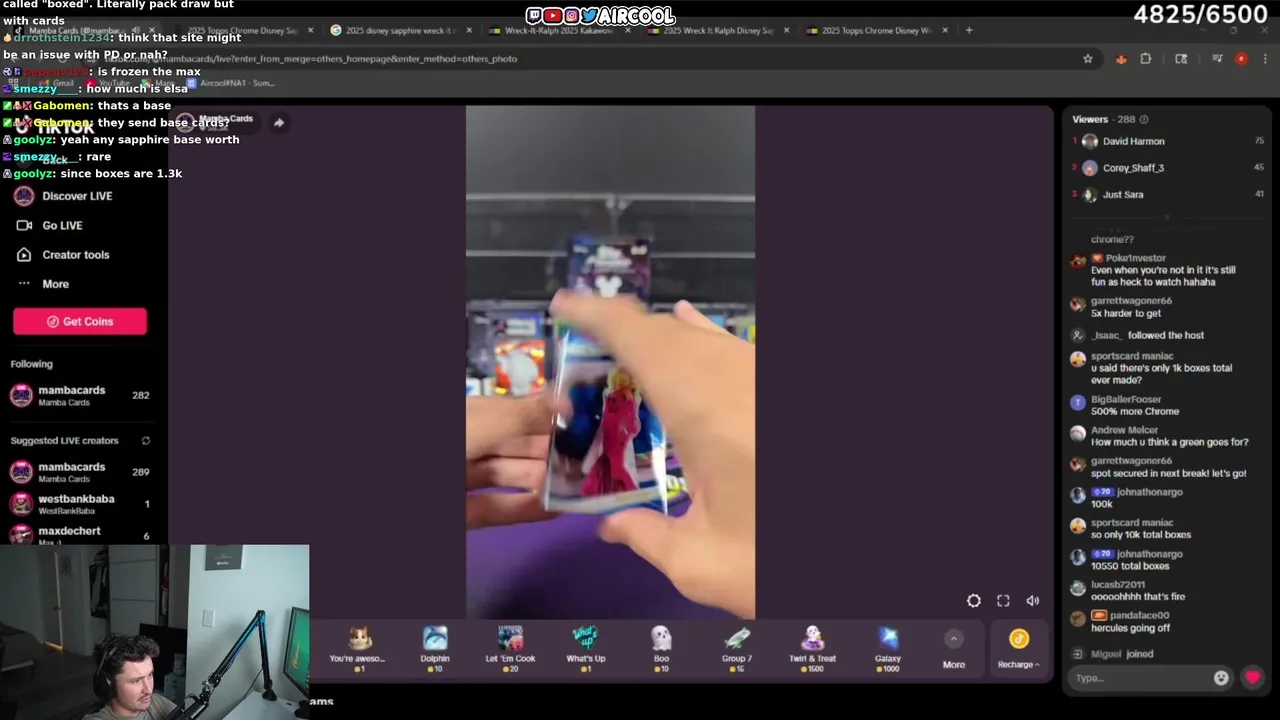This screenshot has width=1280, height=720.
Task: Open the Recharge coins menu
Action: [1018, 648]
